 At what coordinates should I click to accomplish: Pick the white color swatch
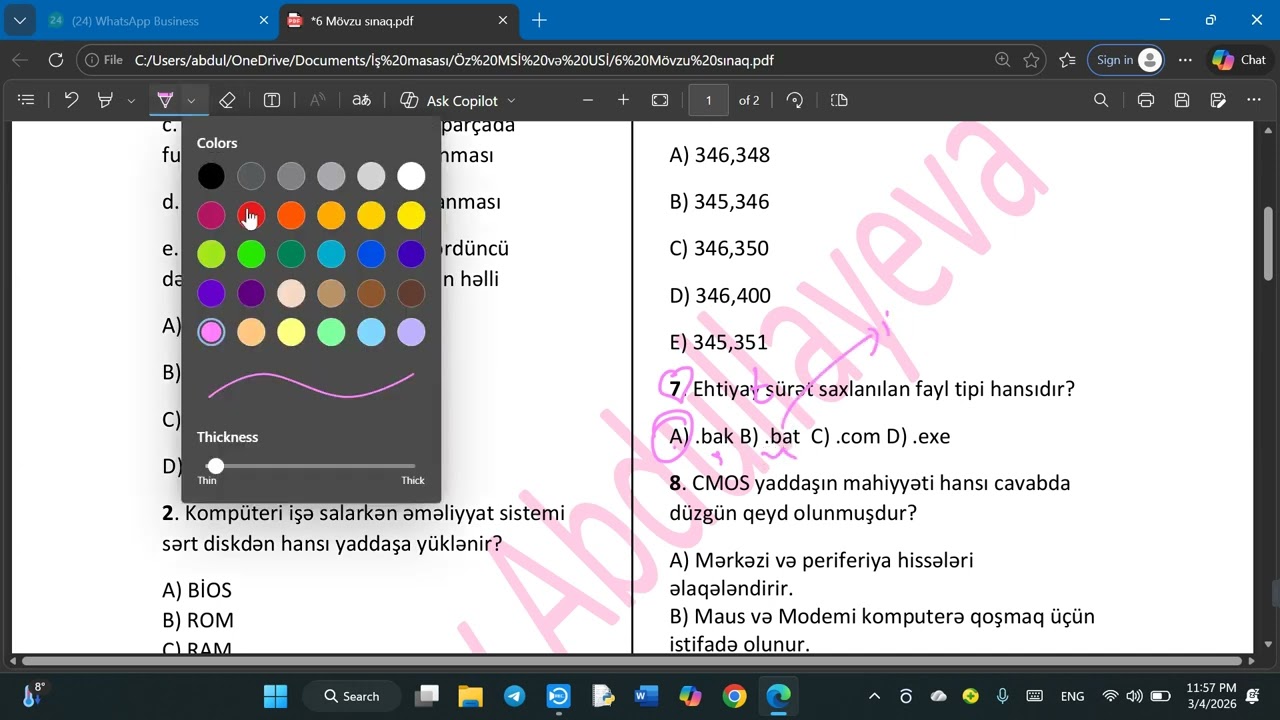click(411, 177)
